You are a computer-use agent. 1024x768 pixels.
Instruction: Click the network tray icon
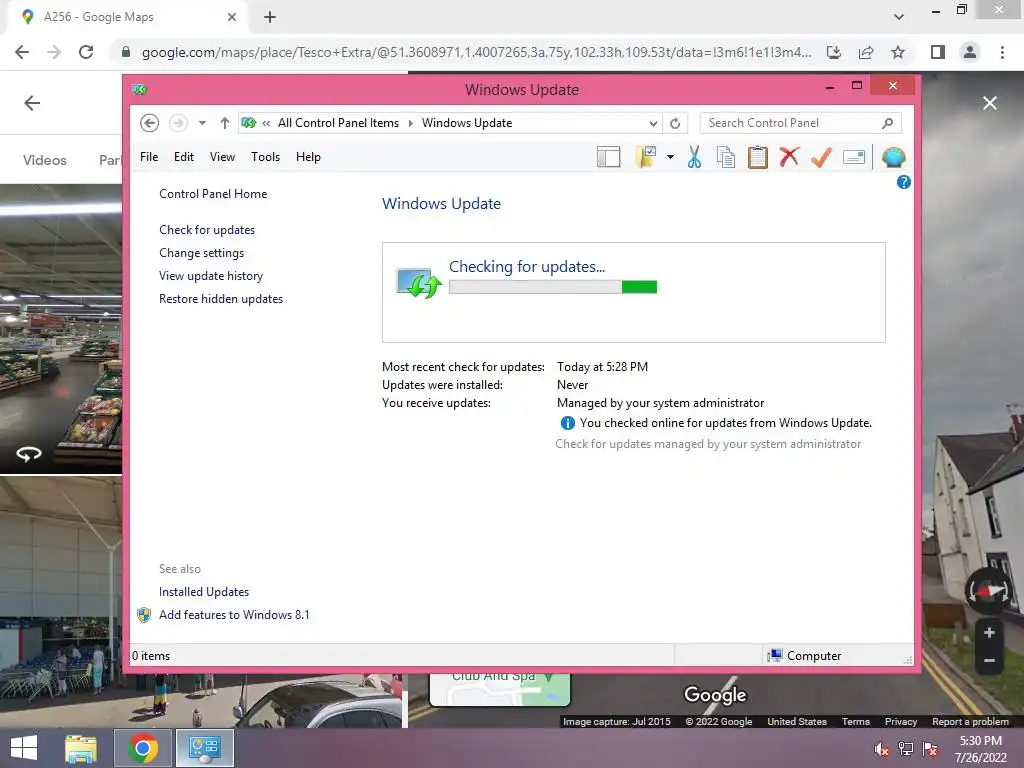click(906, 749)
